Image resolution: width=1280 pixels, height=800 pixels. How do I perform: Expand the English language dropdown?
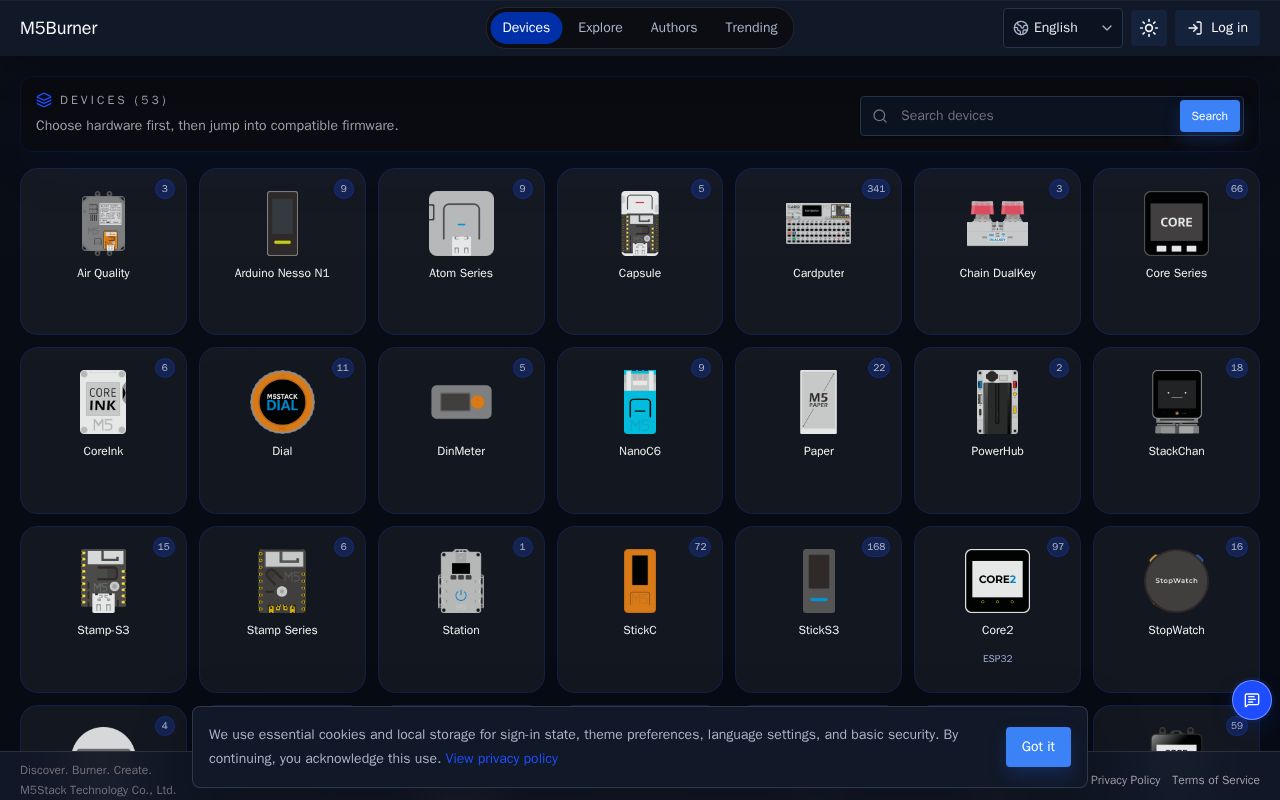click(1062, 28)
